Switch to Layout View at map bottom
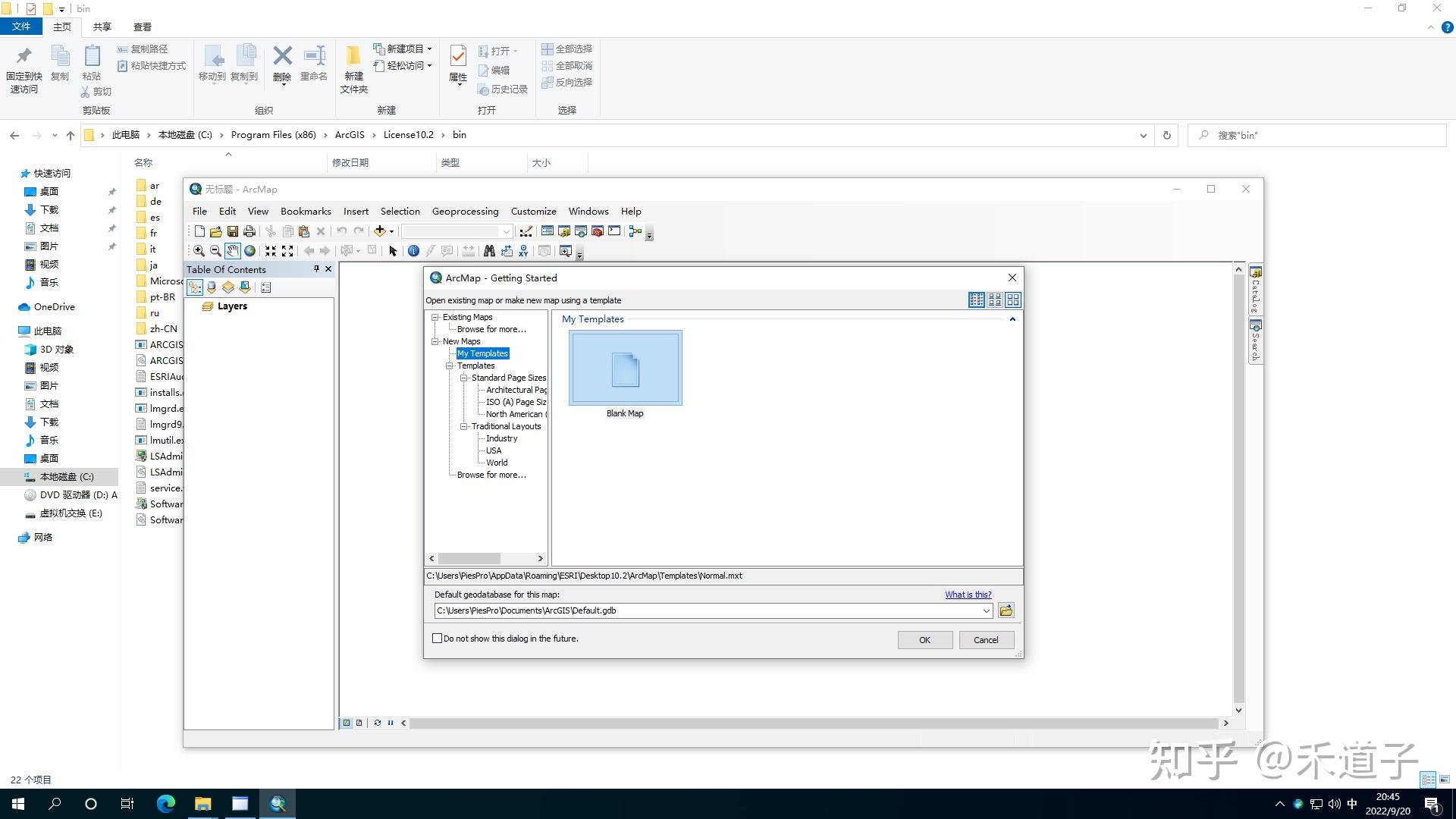Screen dimensions: 1456x819 coord(359,723)
